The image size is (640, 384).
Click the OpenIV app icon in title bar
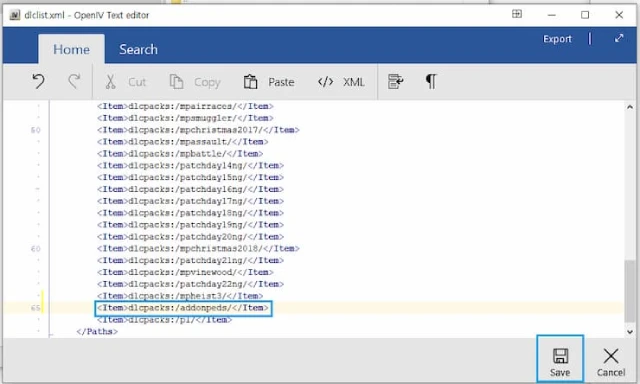pos(15,15)
